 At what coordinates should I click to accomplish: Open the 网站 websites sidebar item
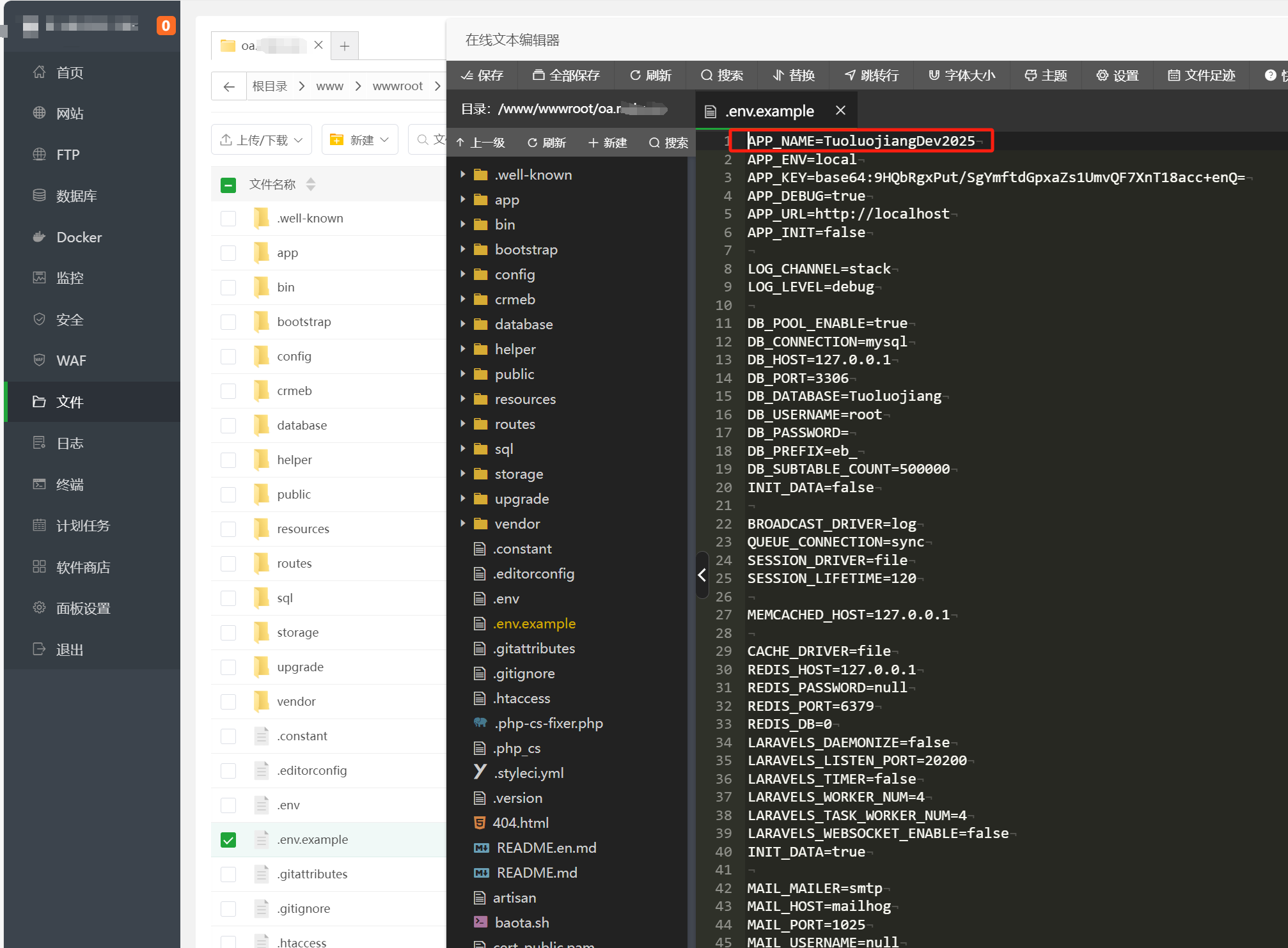(70, 113)
